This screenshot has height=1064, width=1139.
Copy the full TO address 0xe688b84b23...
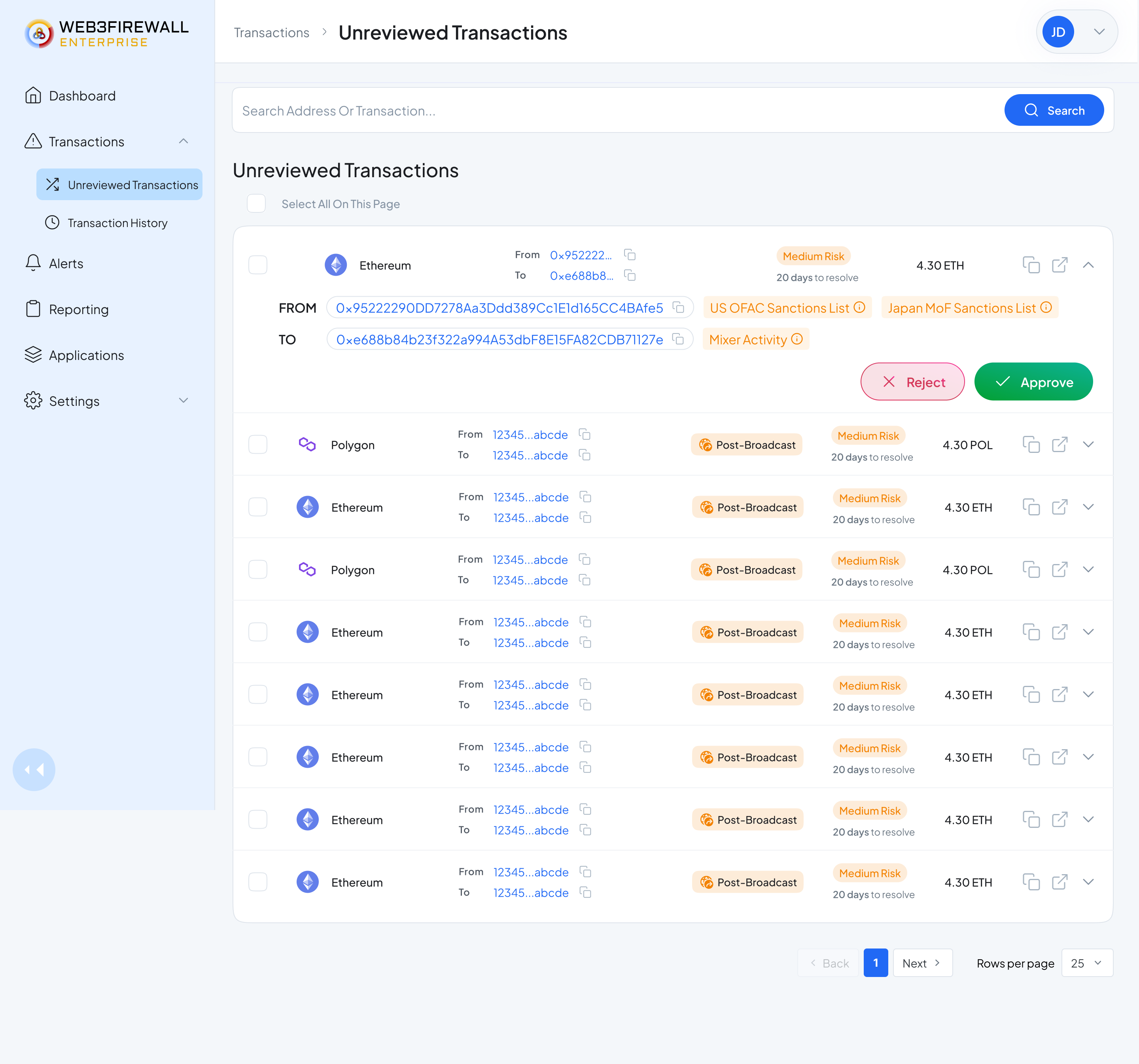click(x=678, y=339)
